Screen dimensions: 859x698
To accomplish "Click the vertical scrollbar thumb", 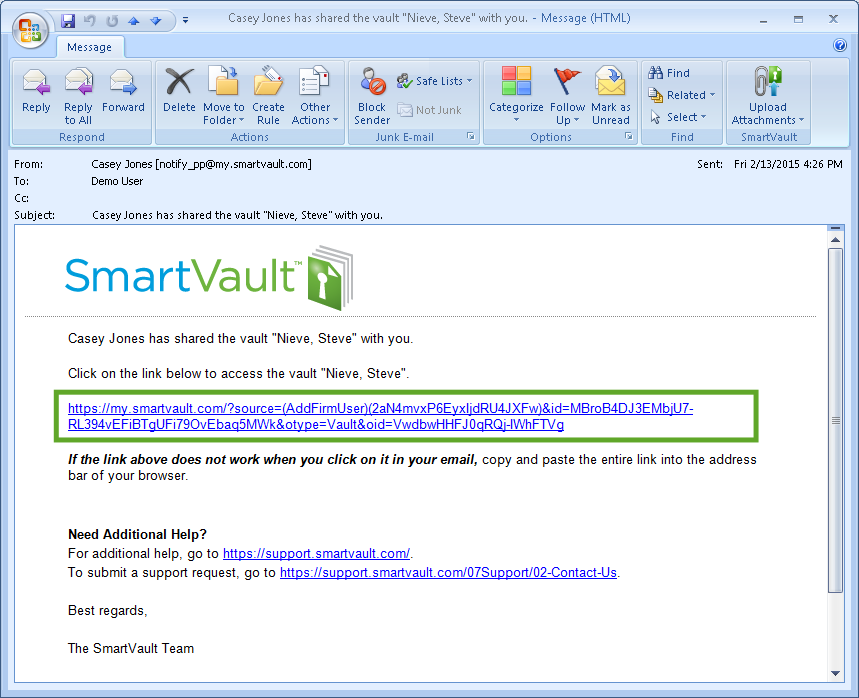I will tap(835, 420).
